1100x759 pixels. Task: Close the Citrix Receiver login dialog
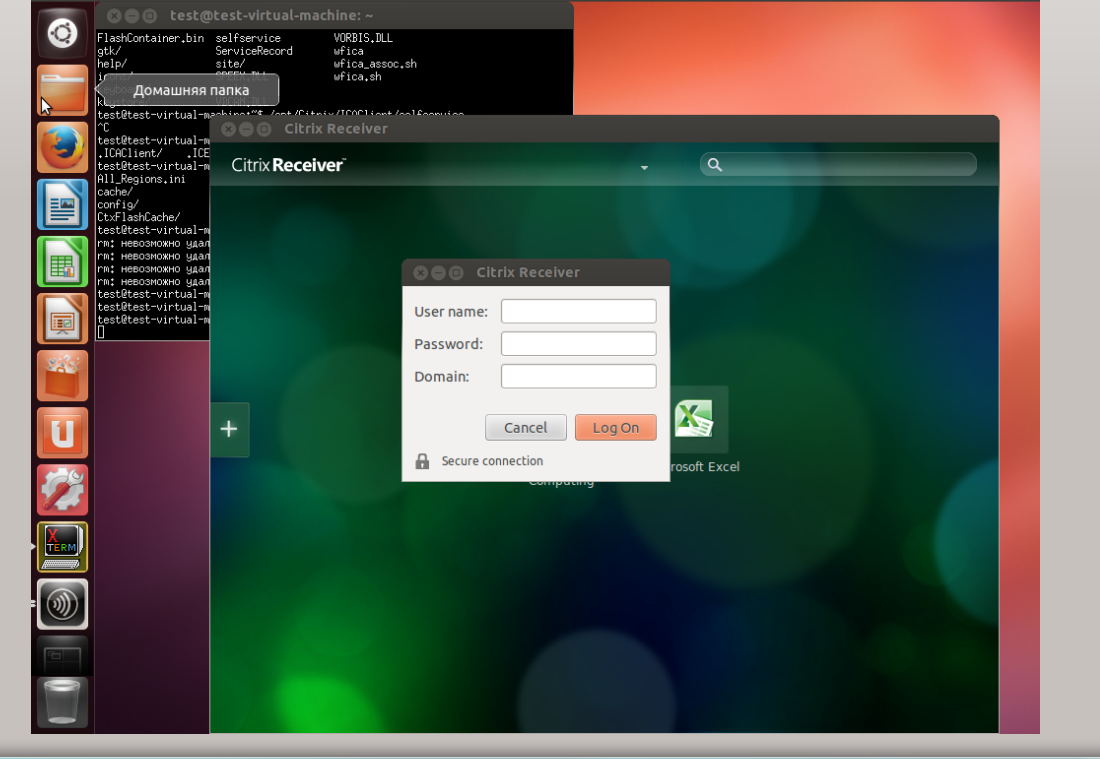pyautogui.click(x=420, y=273)
